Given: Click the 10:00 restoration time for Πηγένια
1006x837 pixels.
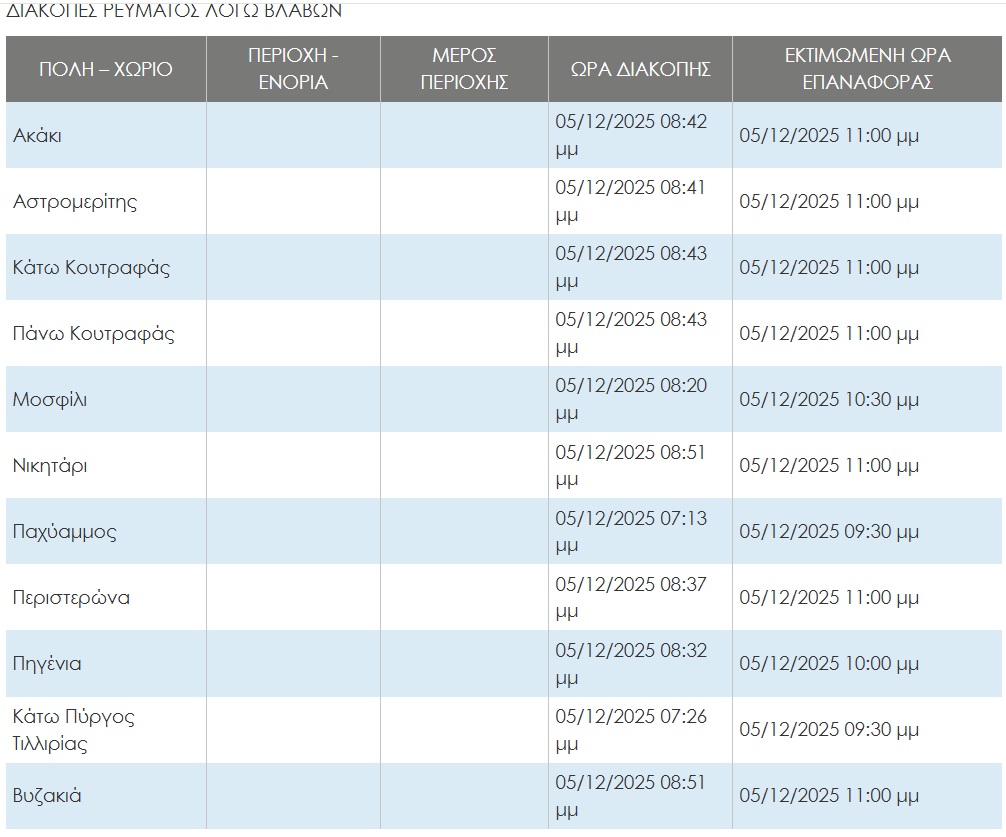Looking at the screenshot, I should 828,663.
